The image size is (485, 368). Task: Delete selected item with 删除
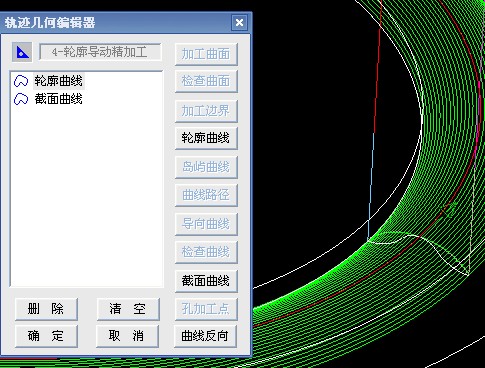[x=46, y=309]
